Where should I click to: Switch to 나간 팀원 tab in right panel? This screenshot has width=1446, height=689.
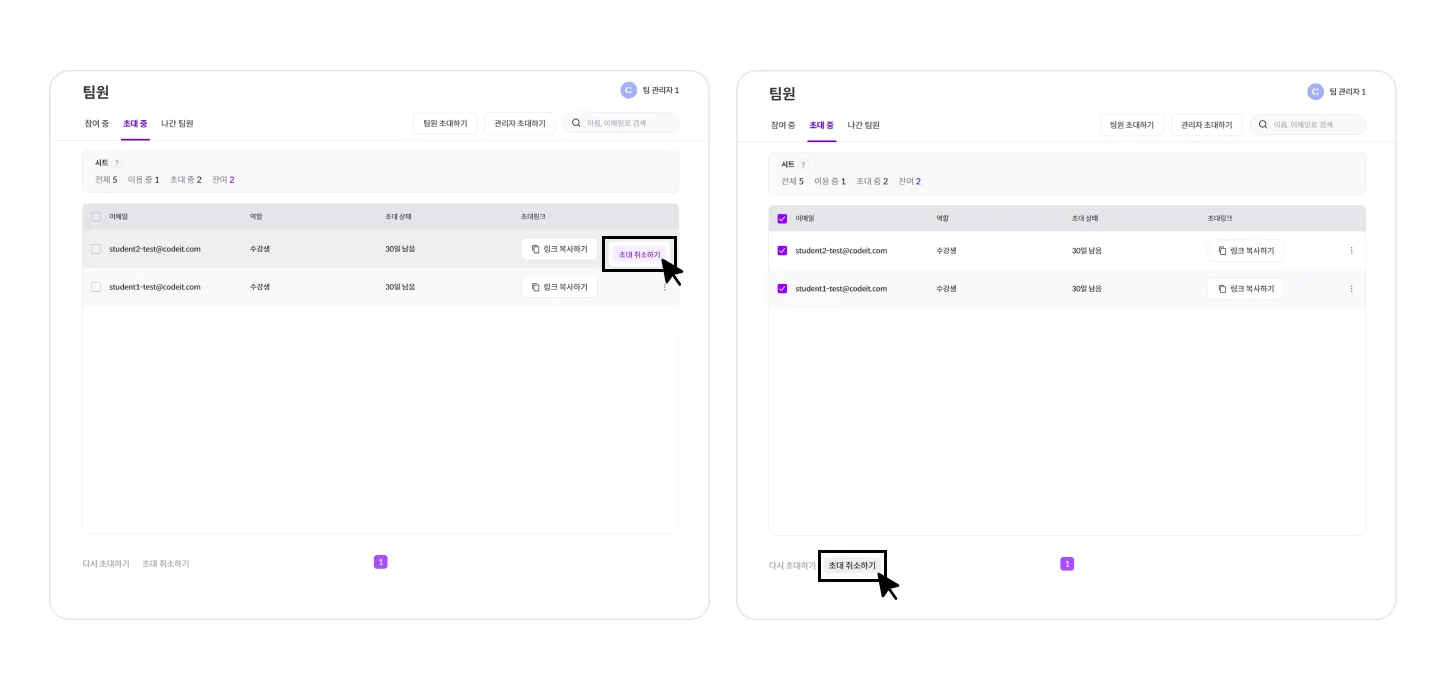pyautogui.click(x=863, y=125)
